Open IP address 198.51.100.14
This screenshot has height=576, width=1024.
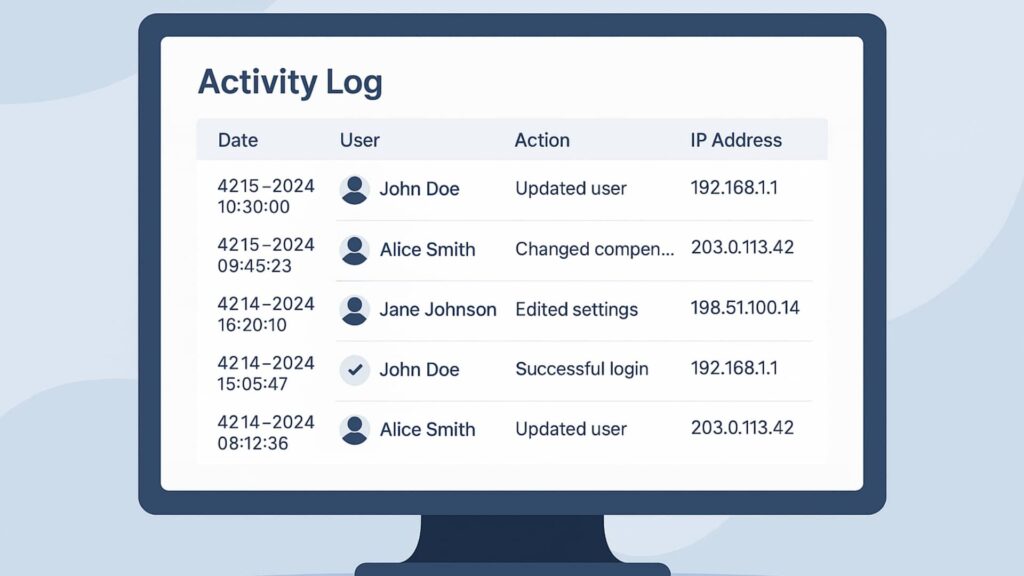click(x=745, y=308)
